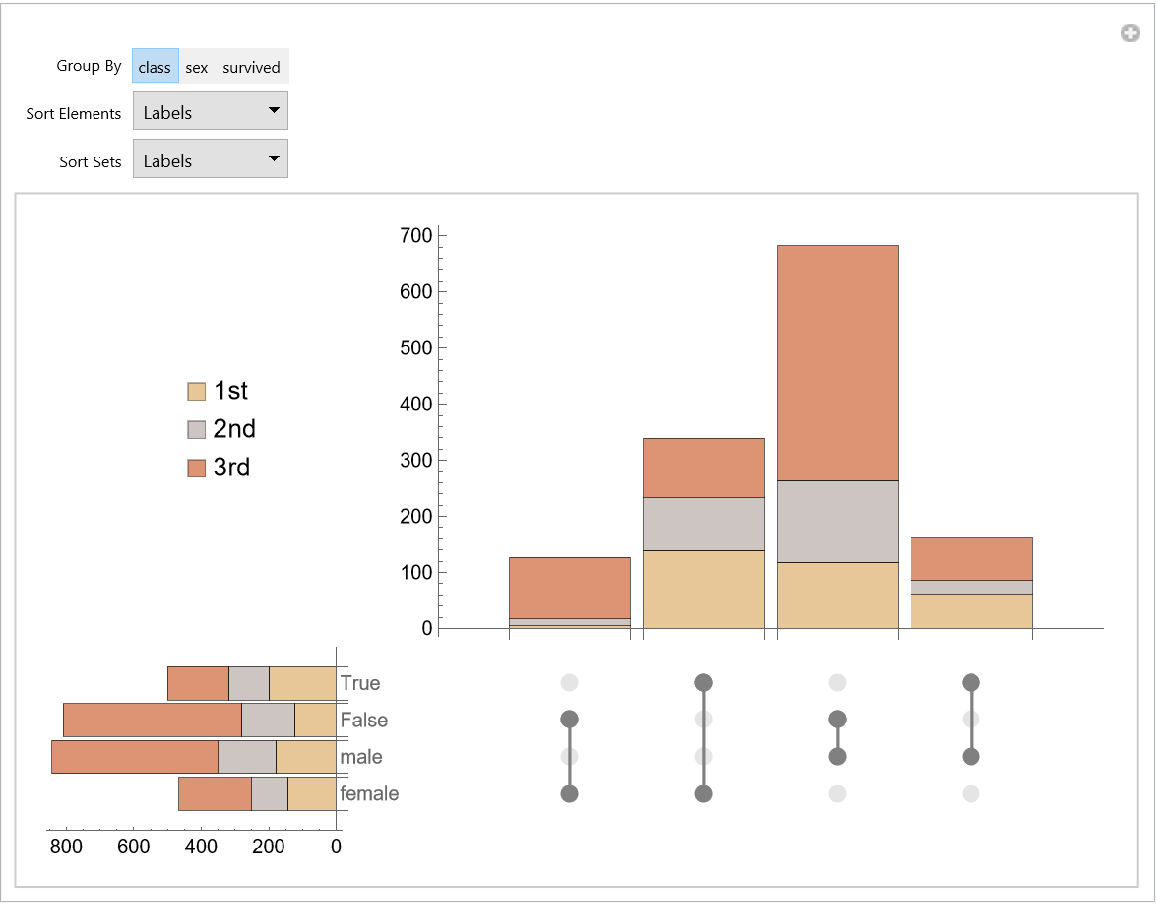Click the dark dot in first column False row
The image size is (1156, 906).
point(570,720)
